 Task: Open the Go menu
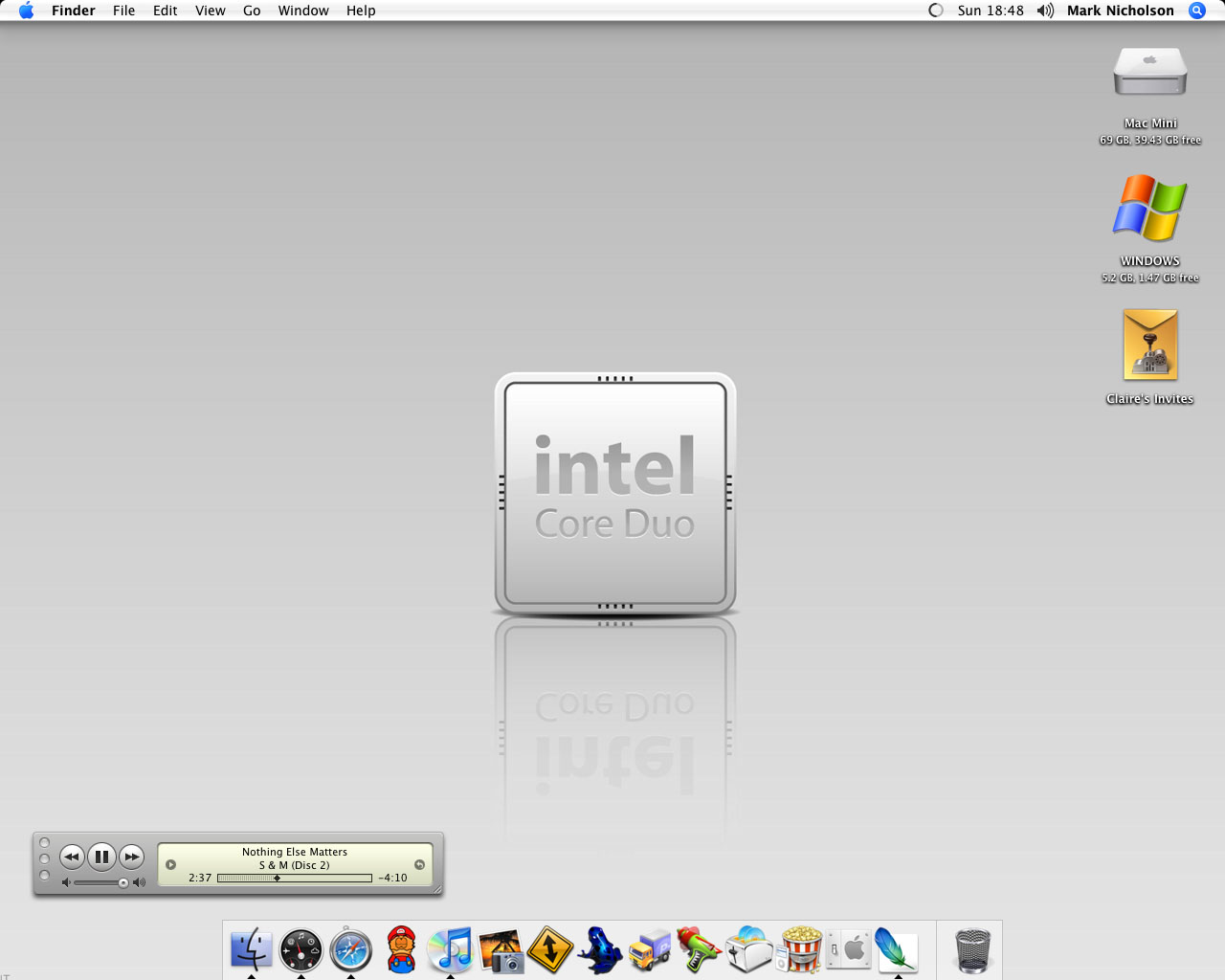(252, 11)
